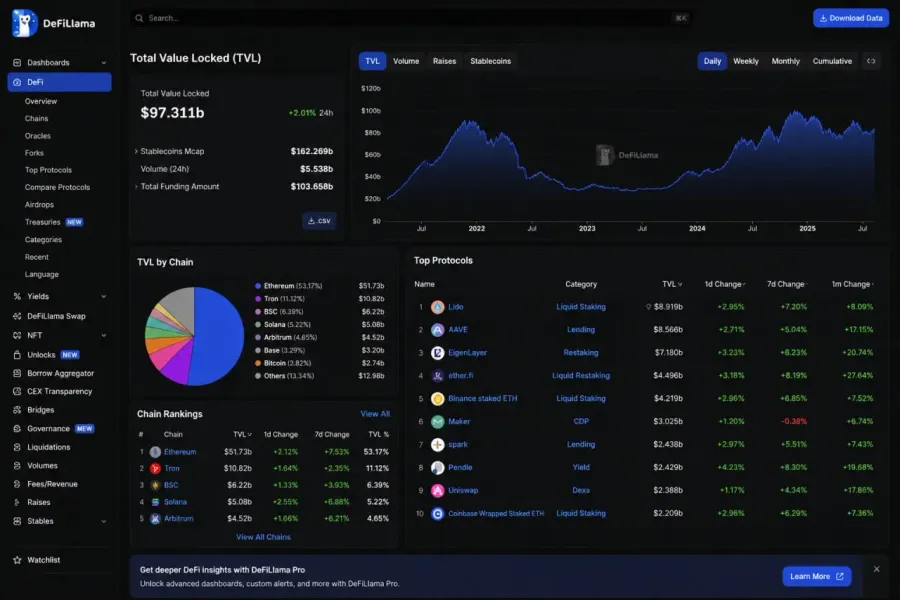Click the Yields percent icon
This screenshot has height=600, width=900.
tap(17, 296)
